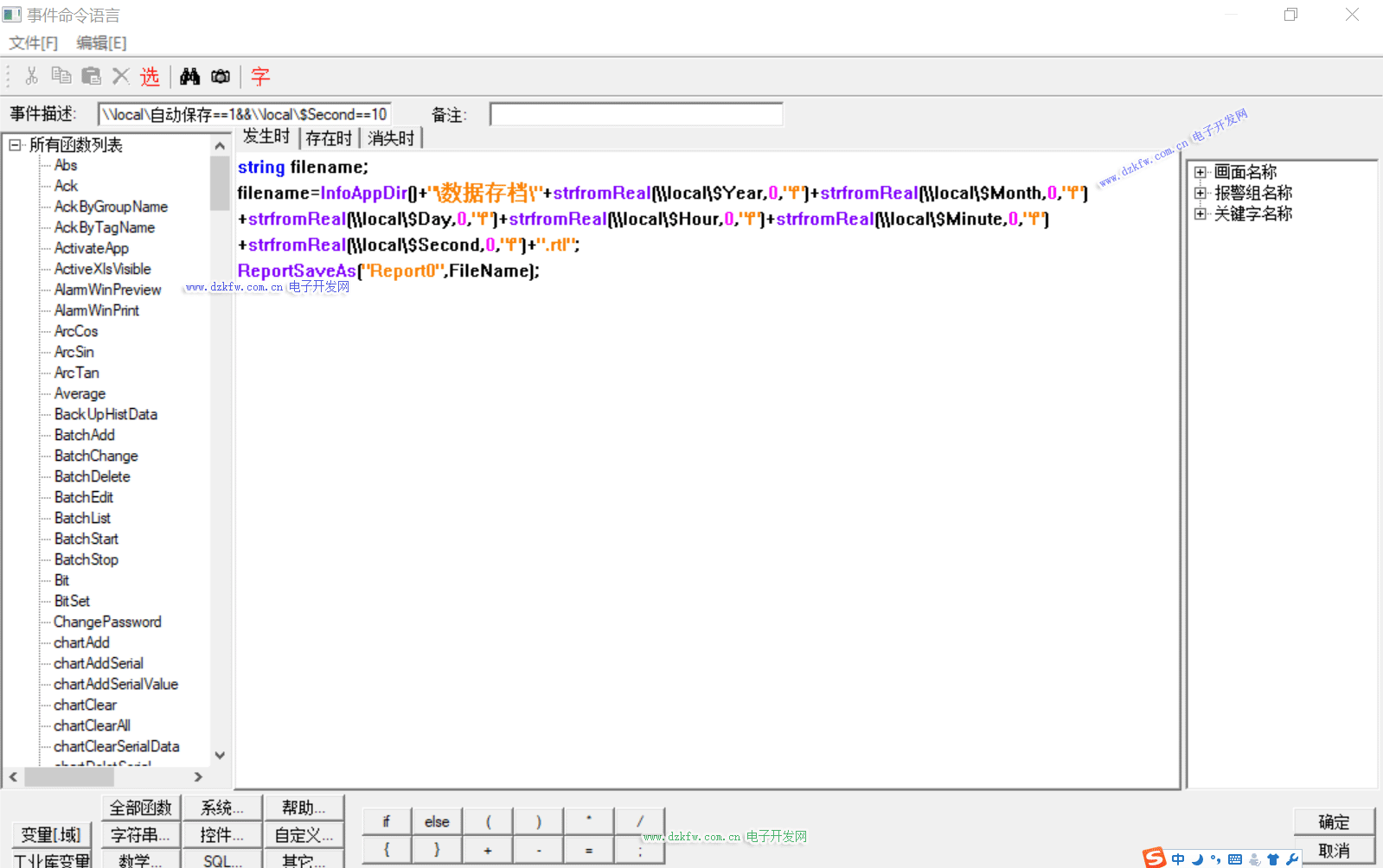Insert the plus + operator button
1383x868 pixels.
[488, 850]
